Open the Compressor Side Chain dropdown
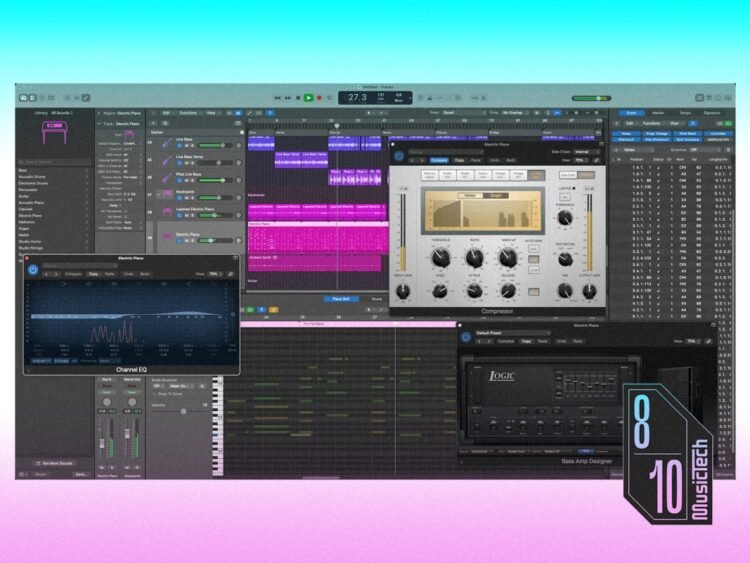The width and height of the screenshot is (750, 563). 585,152
